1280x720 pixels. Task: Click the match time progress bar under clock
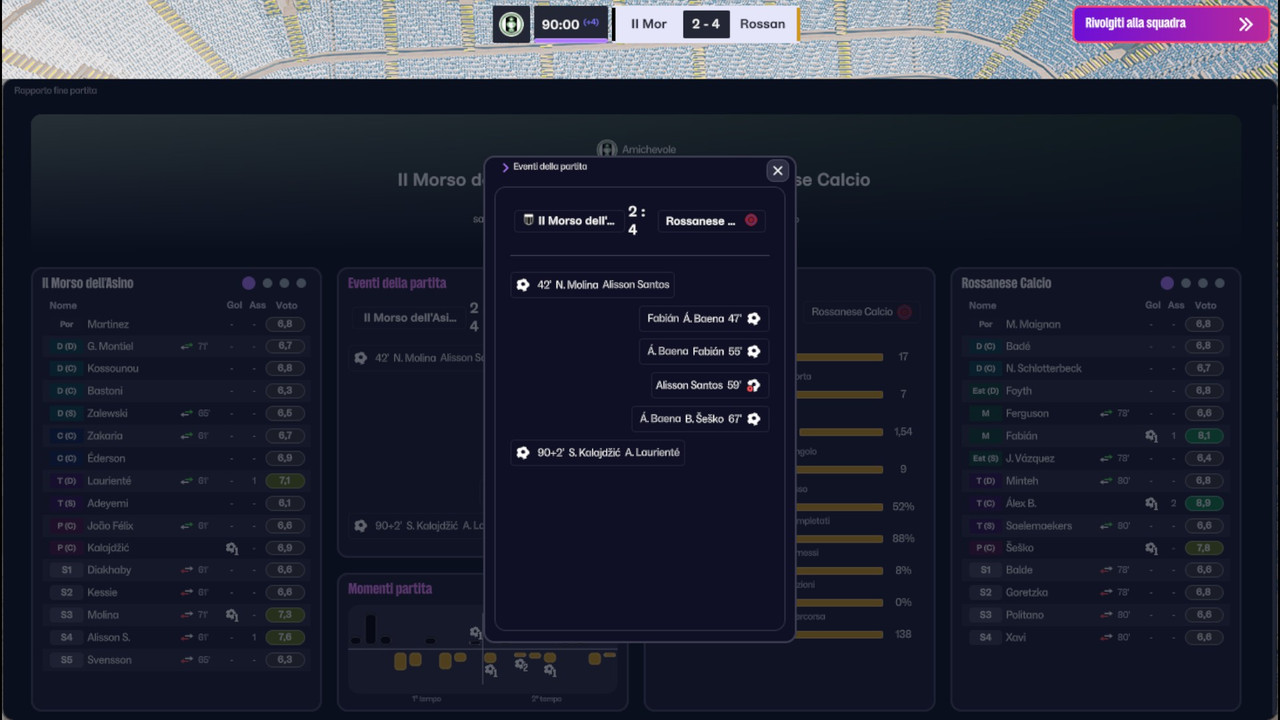571,41
